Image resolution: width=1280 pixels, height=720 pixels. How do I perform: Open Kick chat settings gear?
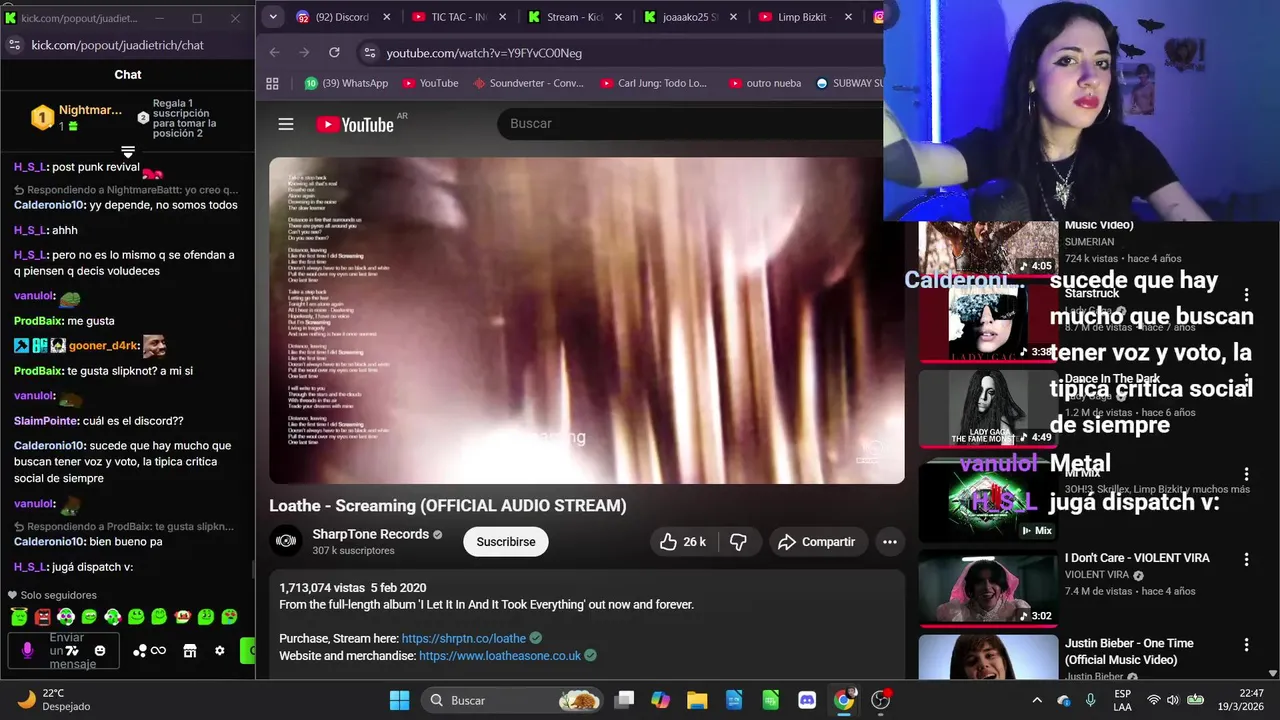click(x=220, y=651)
